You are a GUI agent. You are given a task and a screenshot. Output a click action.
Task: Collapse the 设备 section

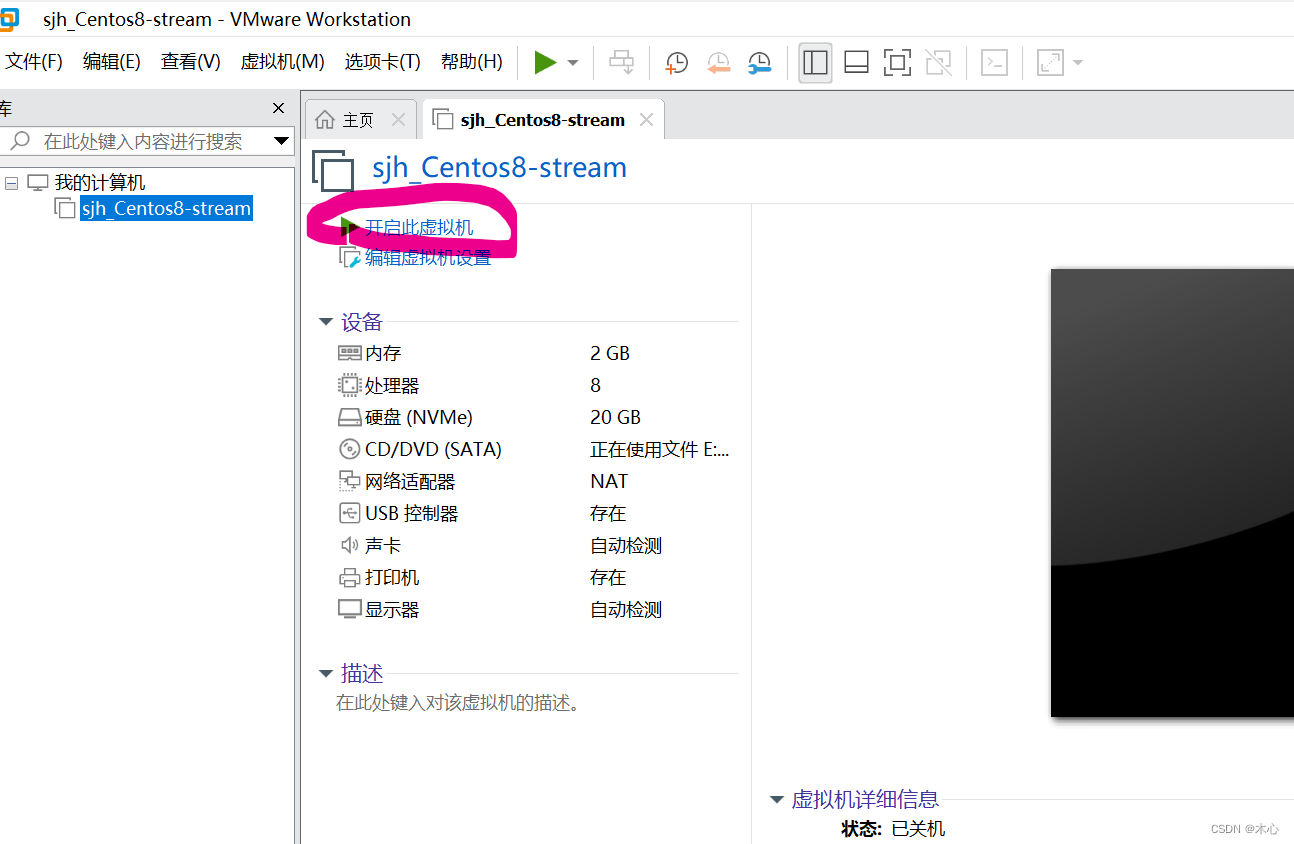click(325, 322)
